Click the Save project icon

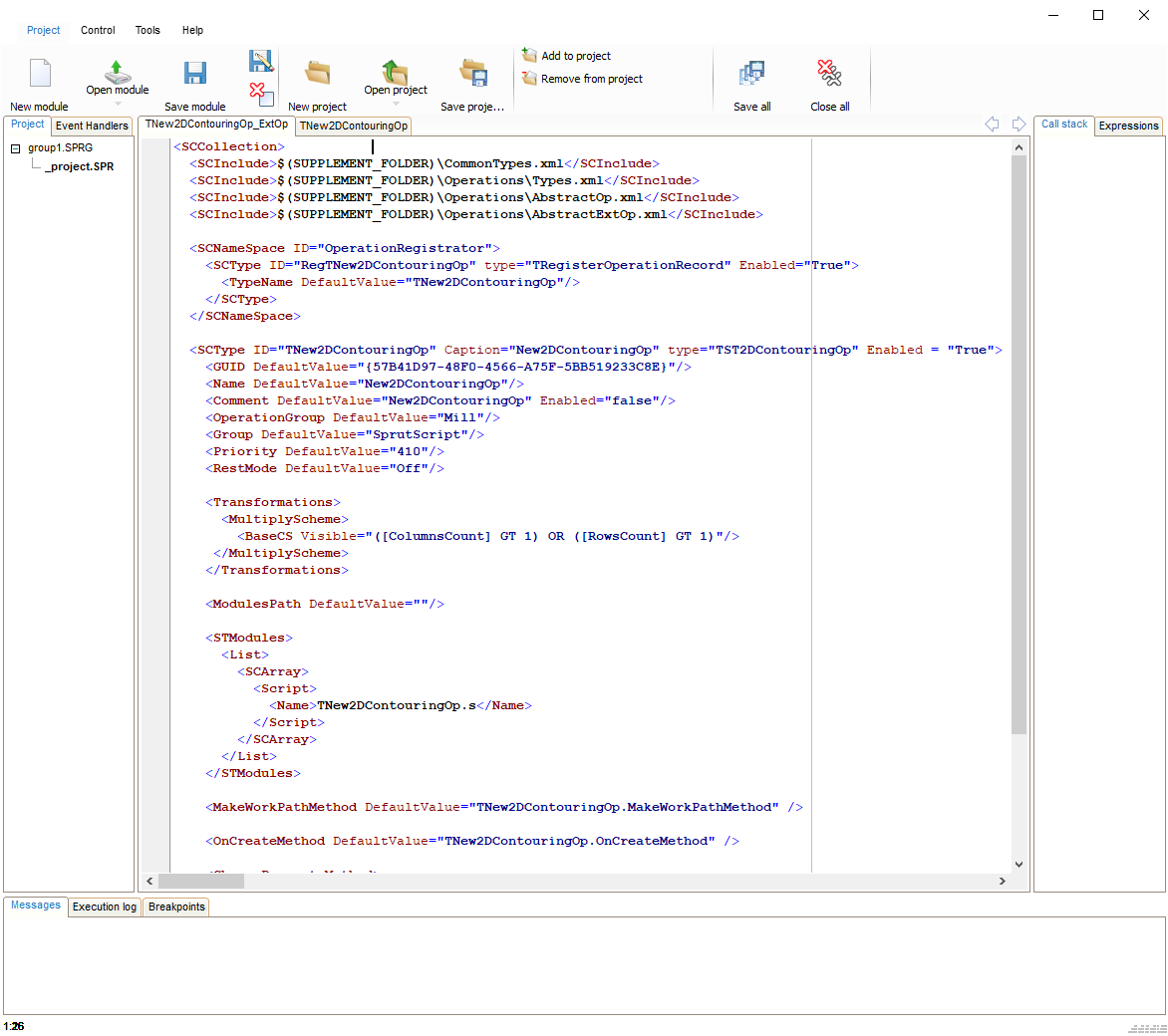[473, 74]
